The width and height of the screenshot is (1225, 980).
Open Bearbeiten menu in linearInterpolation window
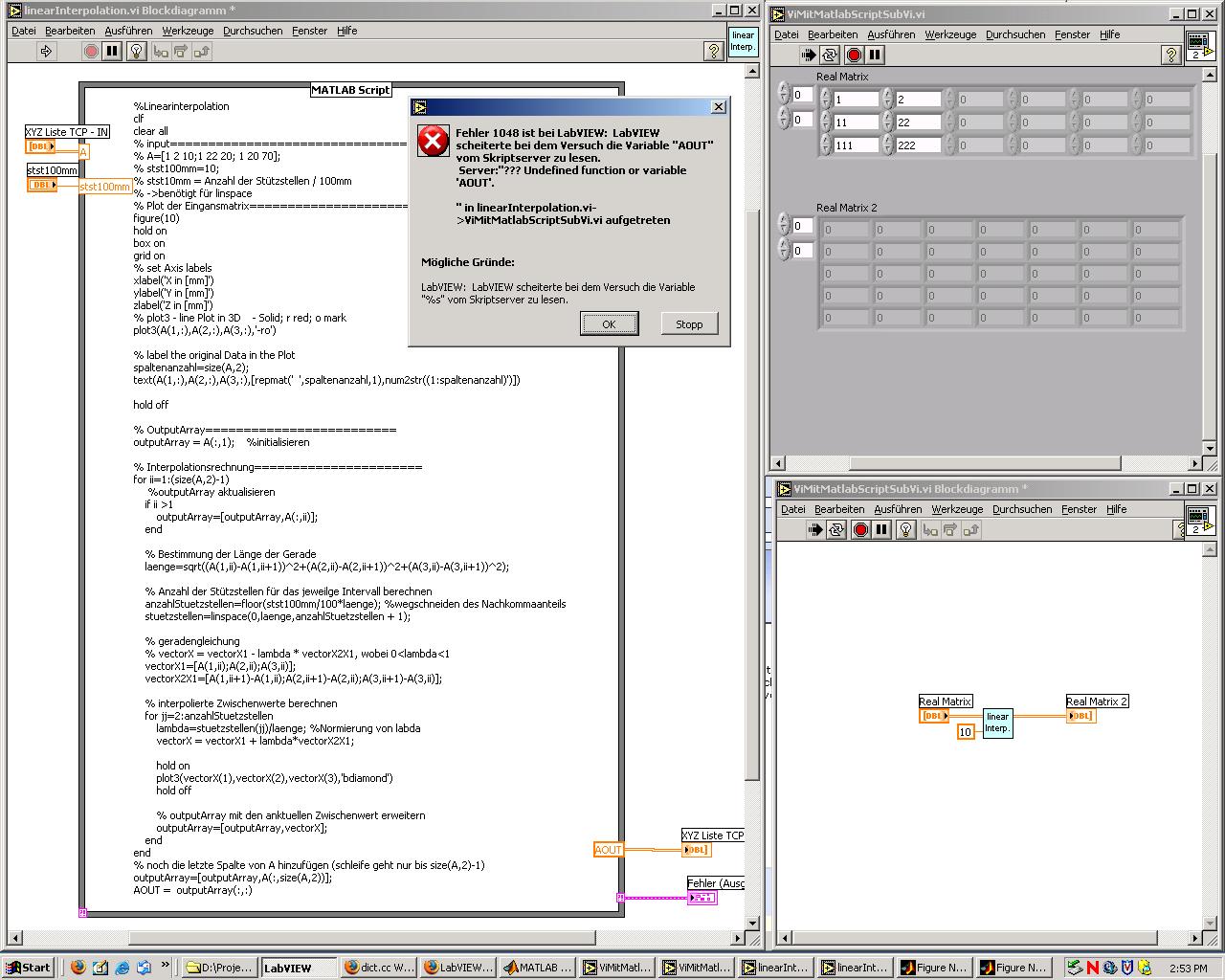pos(70,31)
